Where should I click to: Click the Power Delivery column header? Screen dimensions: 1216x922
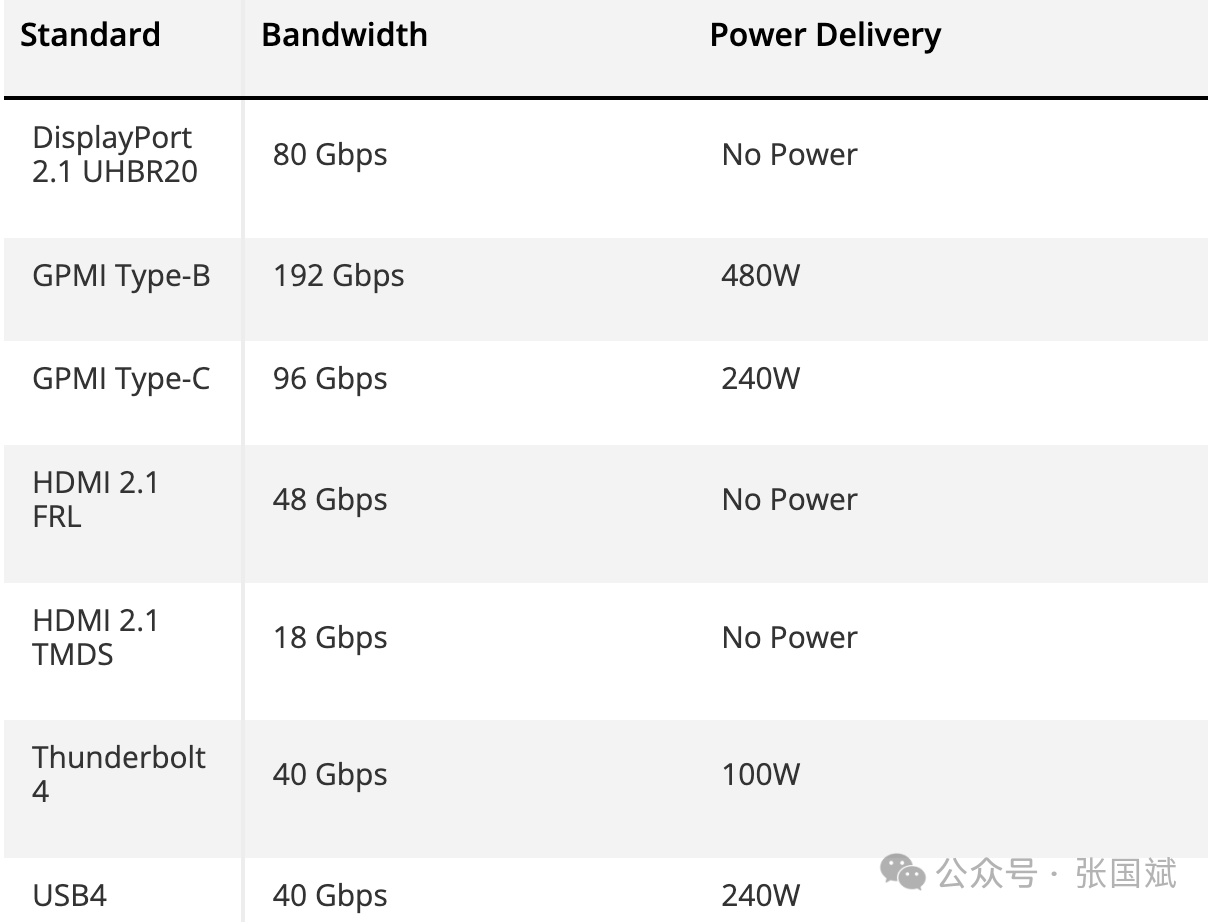[825, 36]
